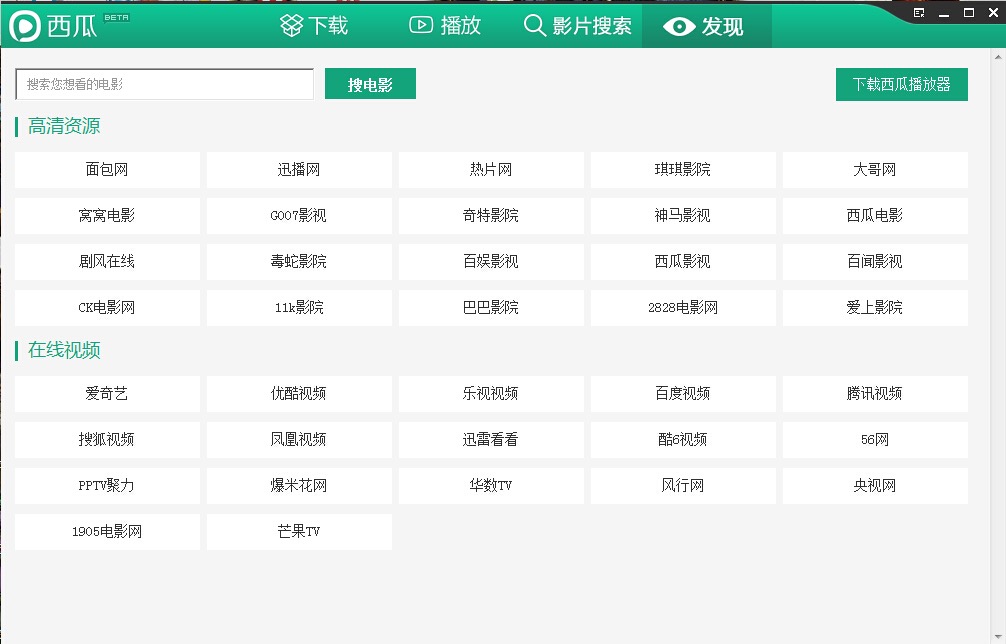Click the scrollbar up arrow

coord(998,57)
